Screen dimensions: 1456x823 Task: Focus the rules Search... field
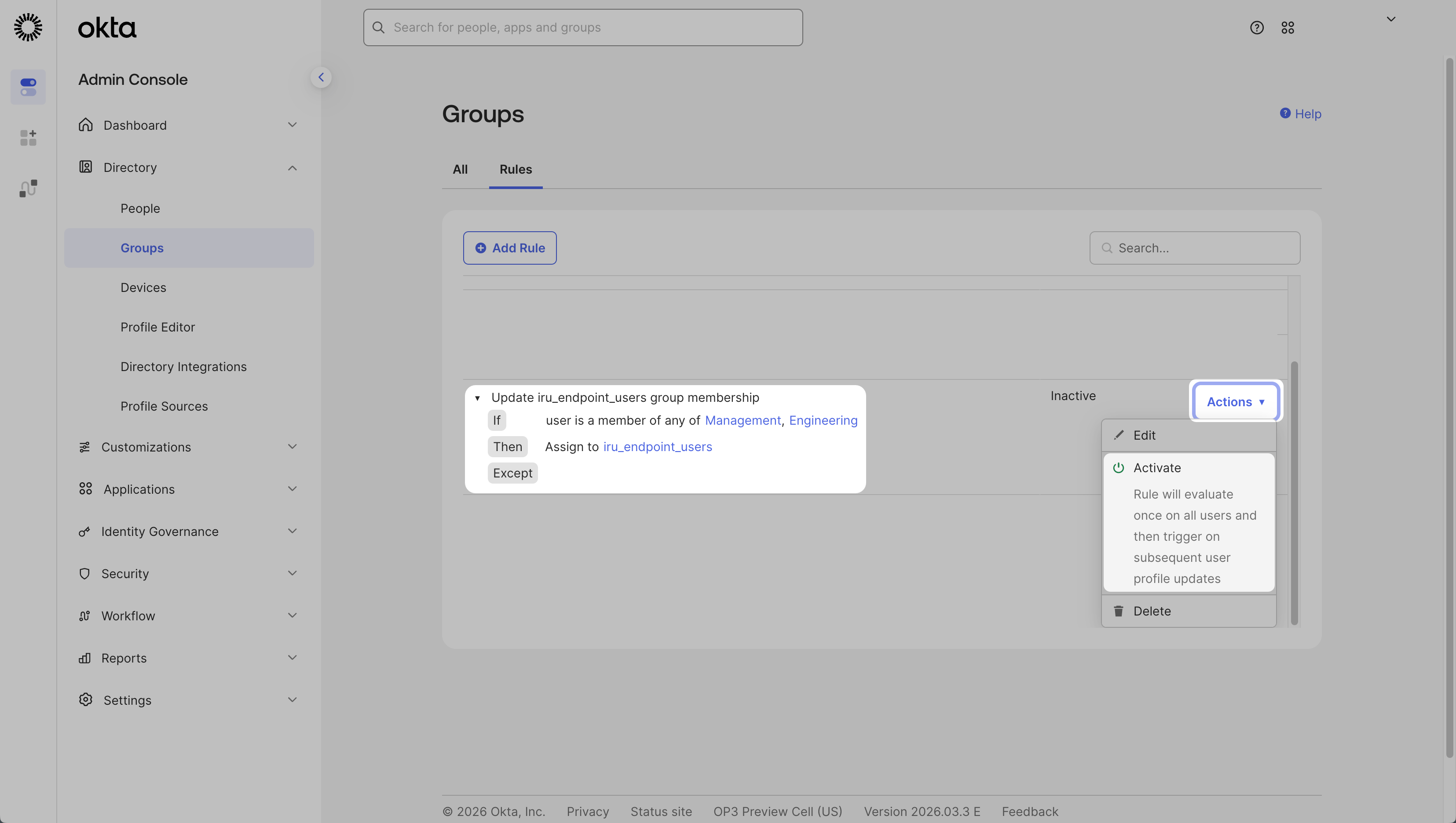(1194, 248)
